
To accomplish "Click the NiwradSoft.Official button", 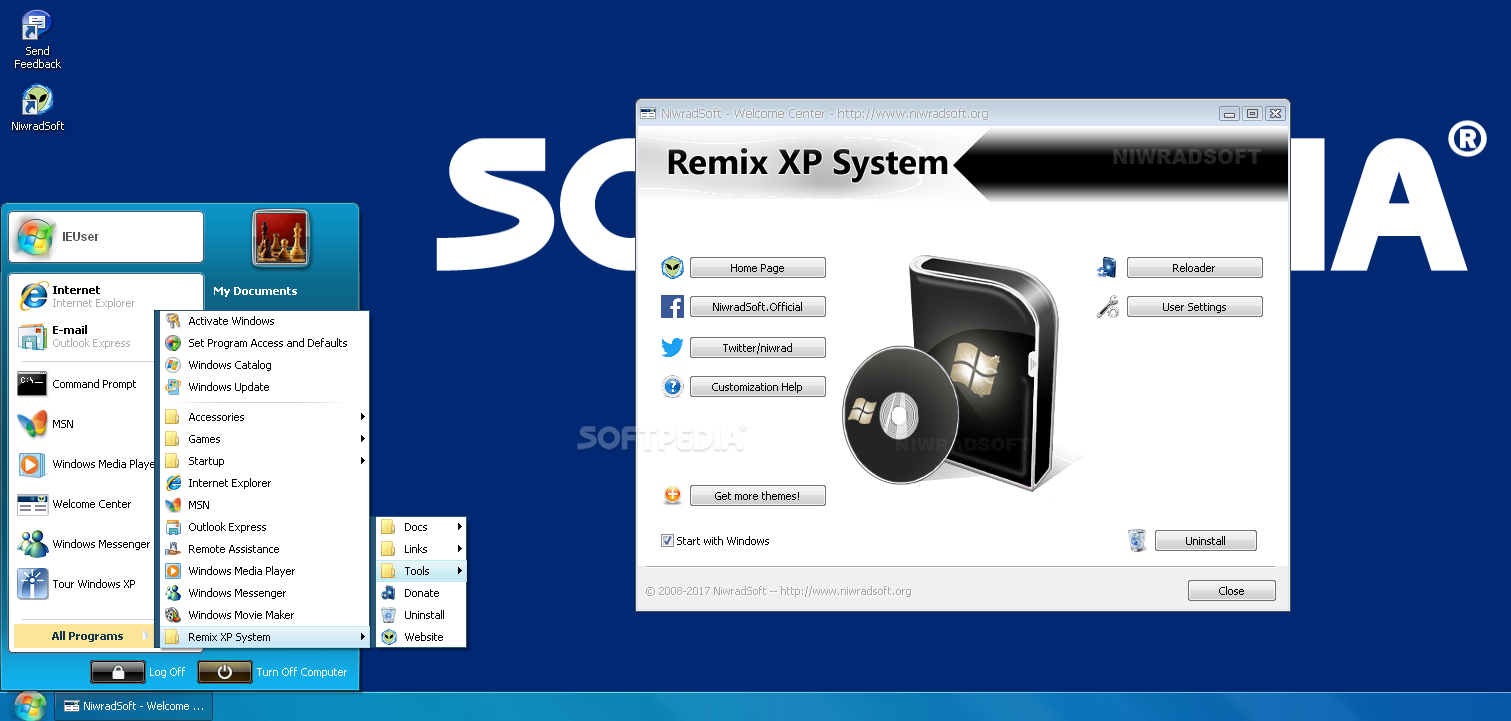I will click(757, 307).
